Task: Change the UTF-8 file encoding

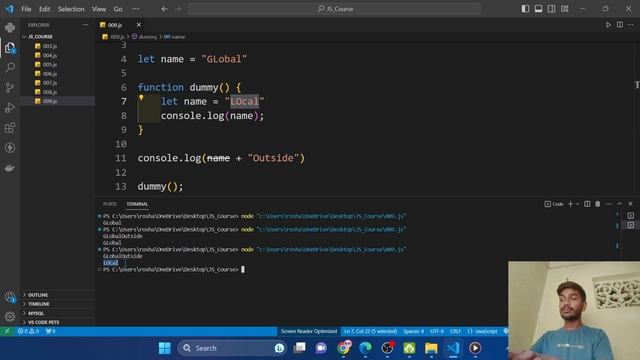Action: (x=437, y=331)
